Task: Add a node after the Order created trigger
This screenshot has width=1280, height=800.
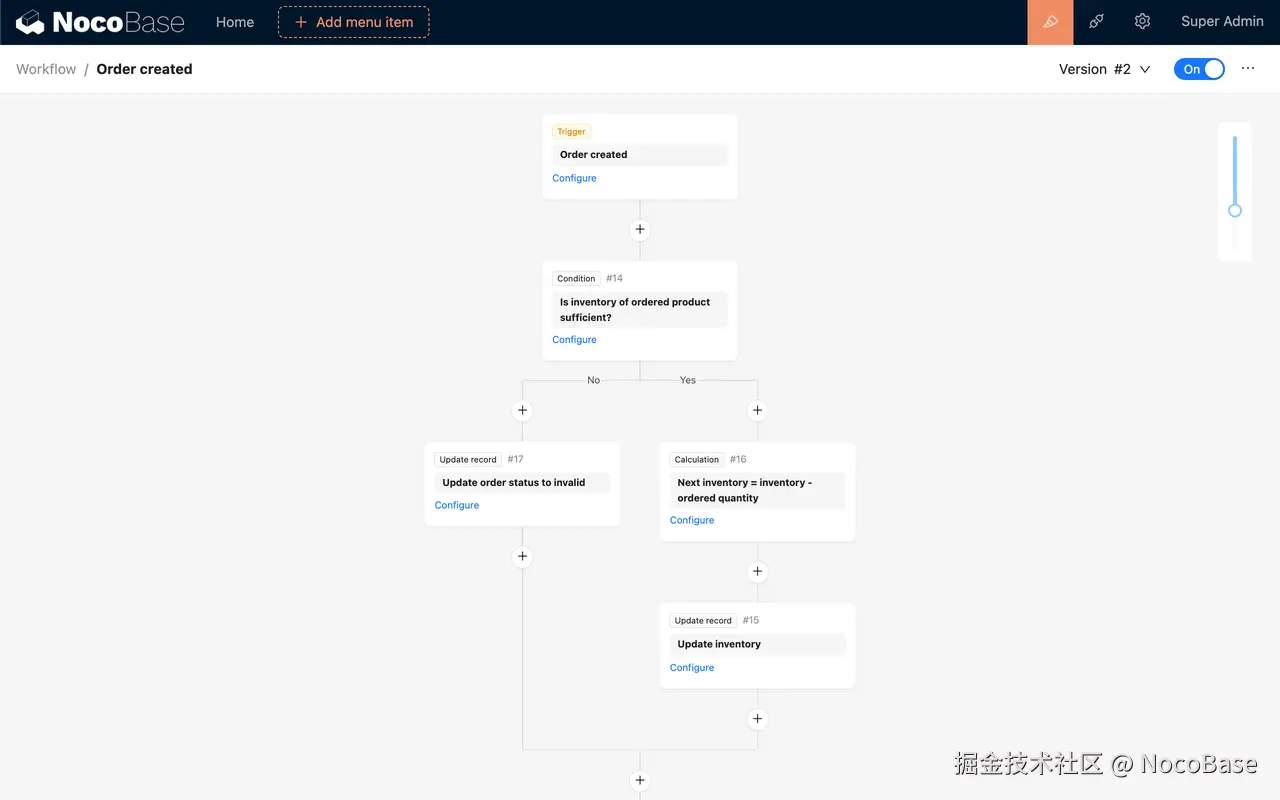Action: click(x=639, y=229)
